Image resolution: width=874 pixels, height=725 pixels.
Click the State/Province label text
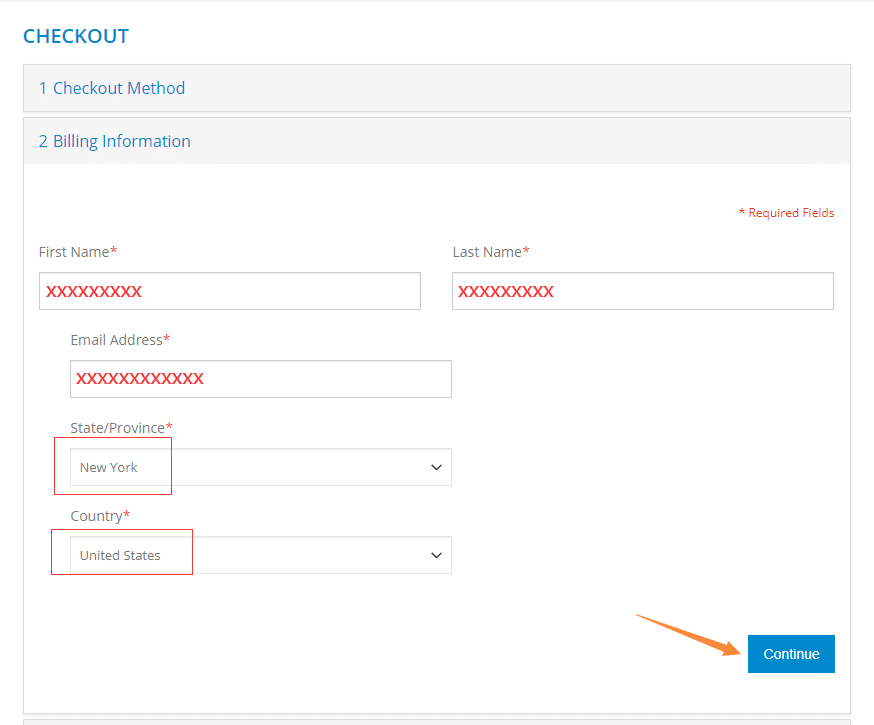click(121, 428)
